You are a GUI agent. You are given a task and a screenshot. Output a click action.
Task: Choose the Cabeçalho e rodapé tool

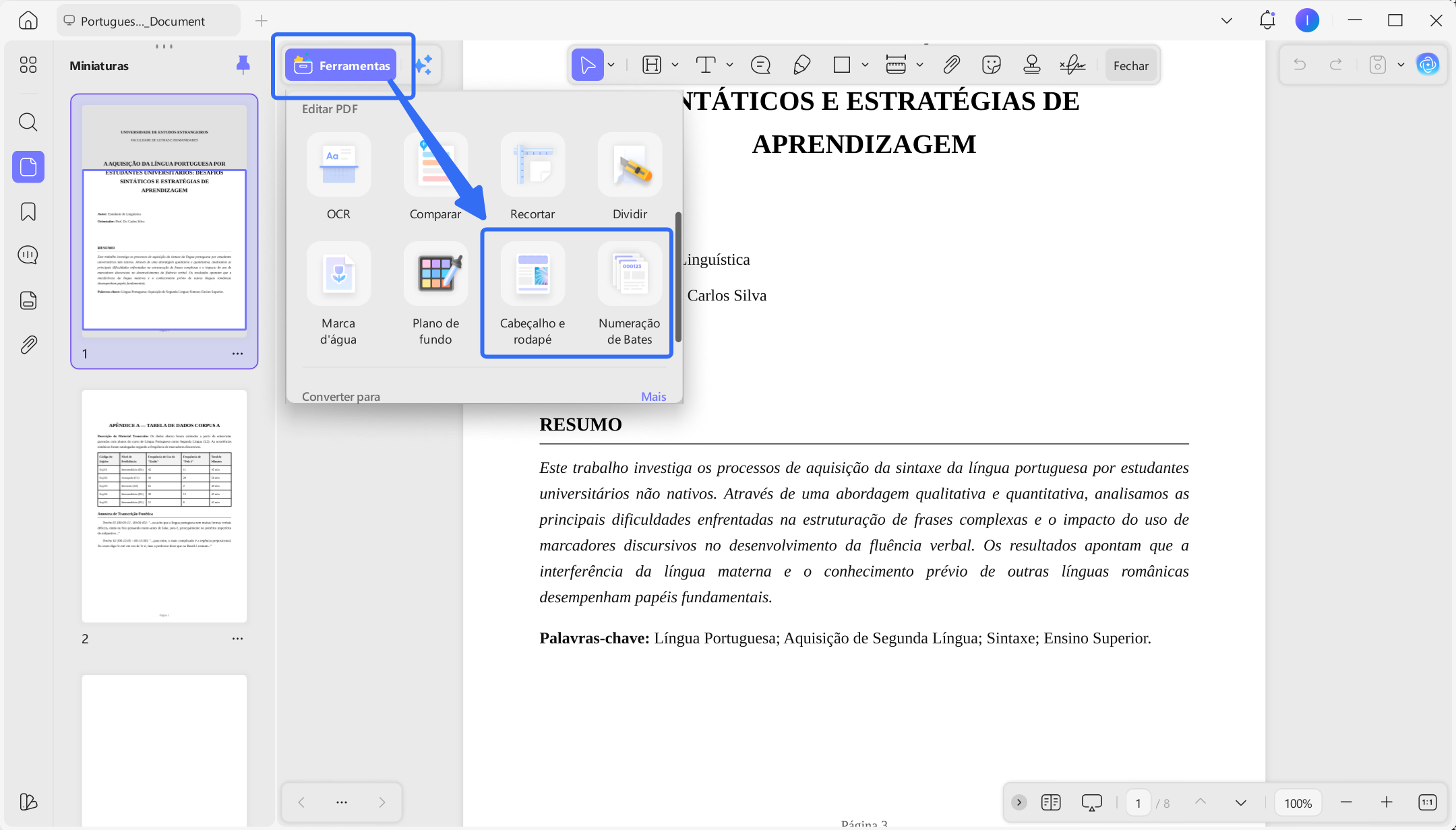(533, 294)
